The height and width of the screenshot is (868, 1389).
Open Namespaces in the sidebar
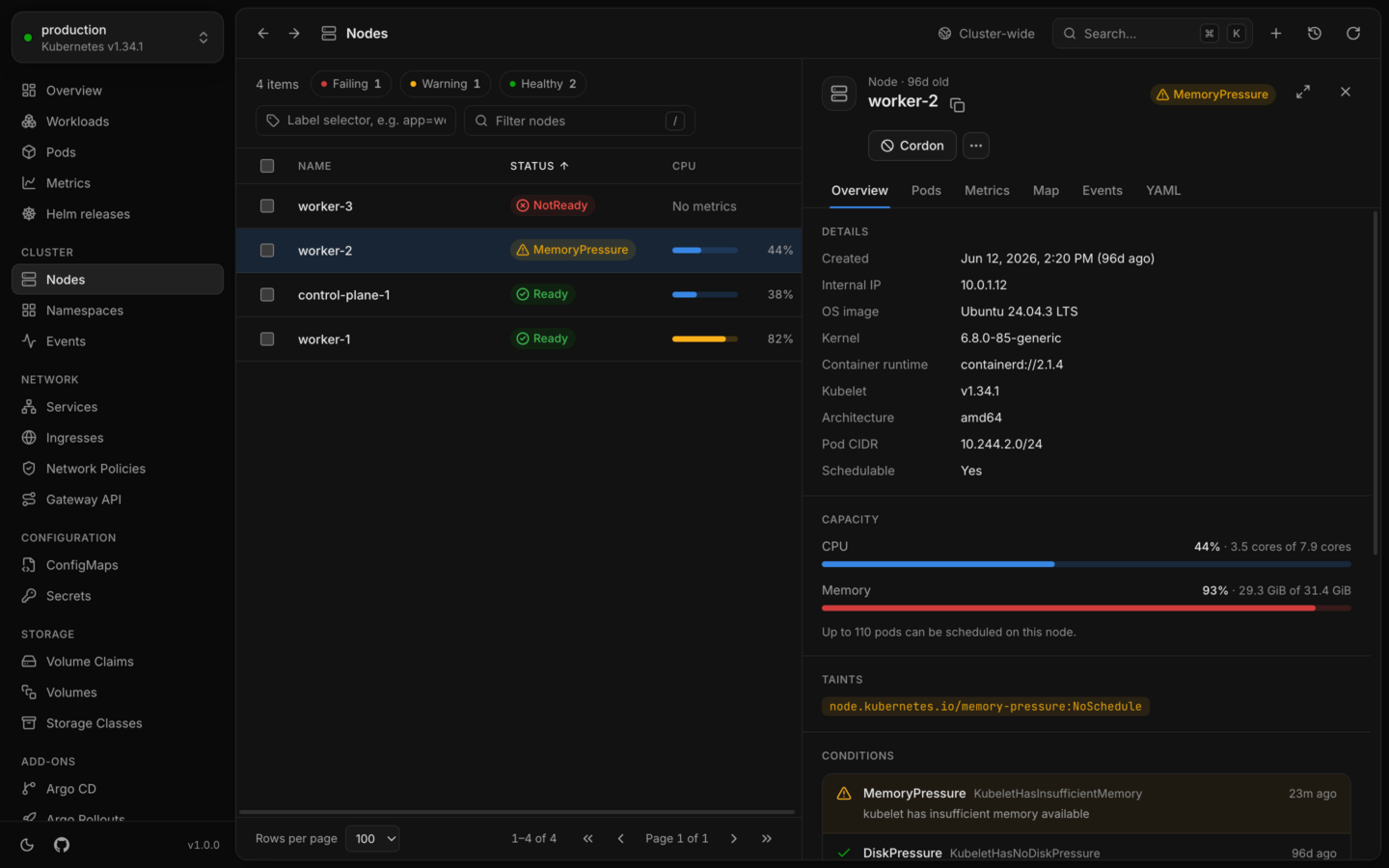pos(118,311)
